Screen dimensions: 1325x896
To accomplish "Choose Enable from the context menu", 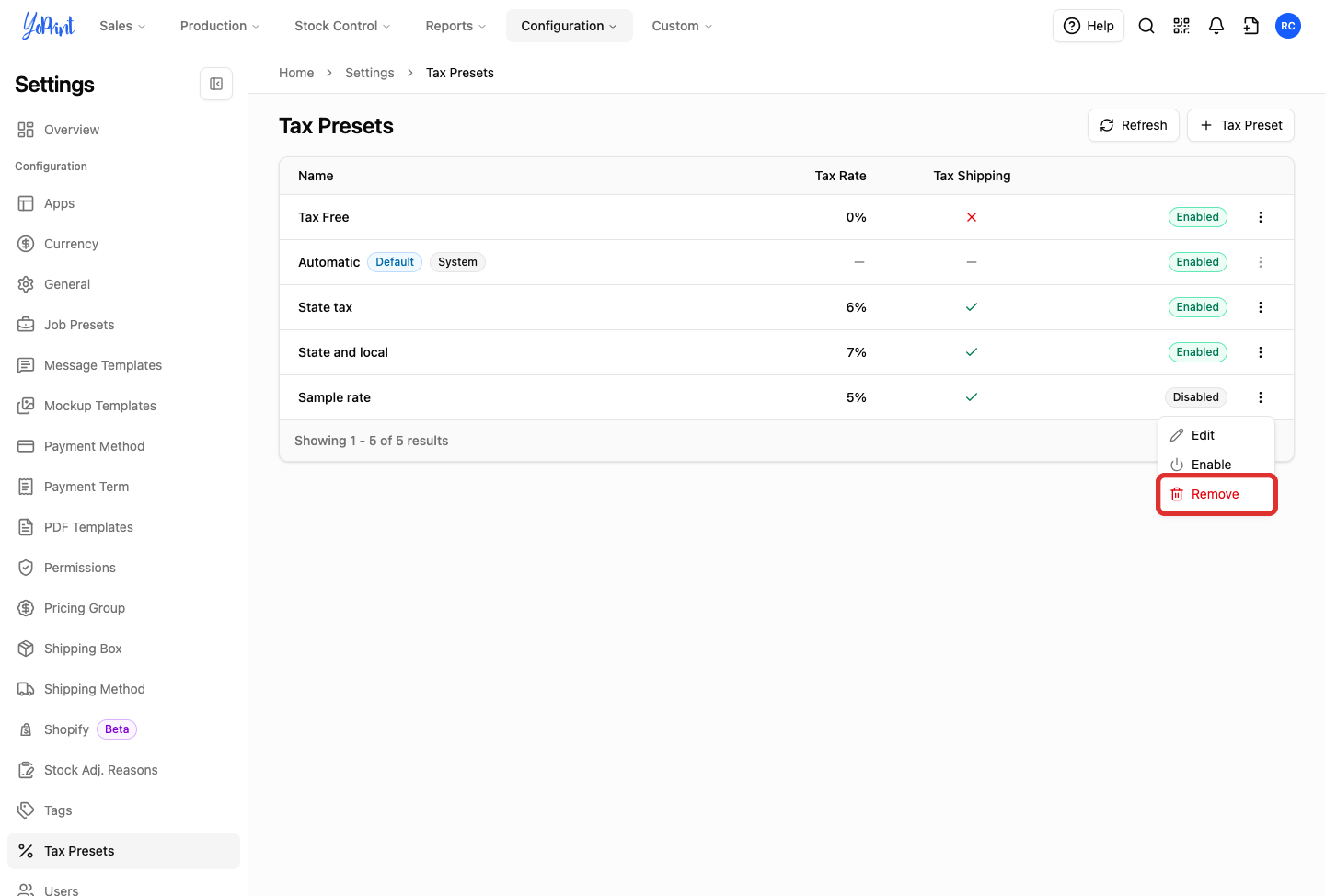I will pos(1216,465).
